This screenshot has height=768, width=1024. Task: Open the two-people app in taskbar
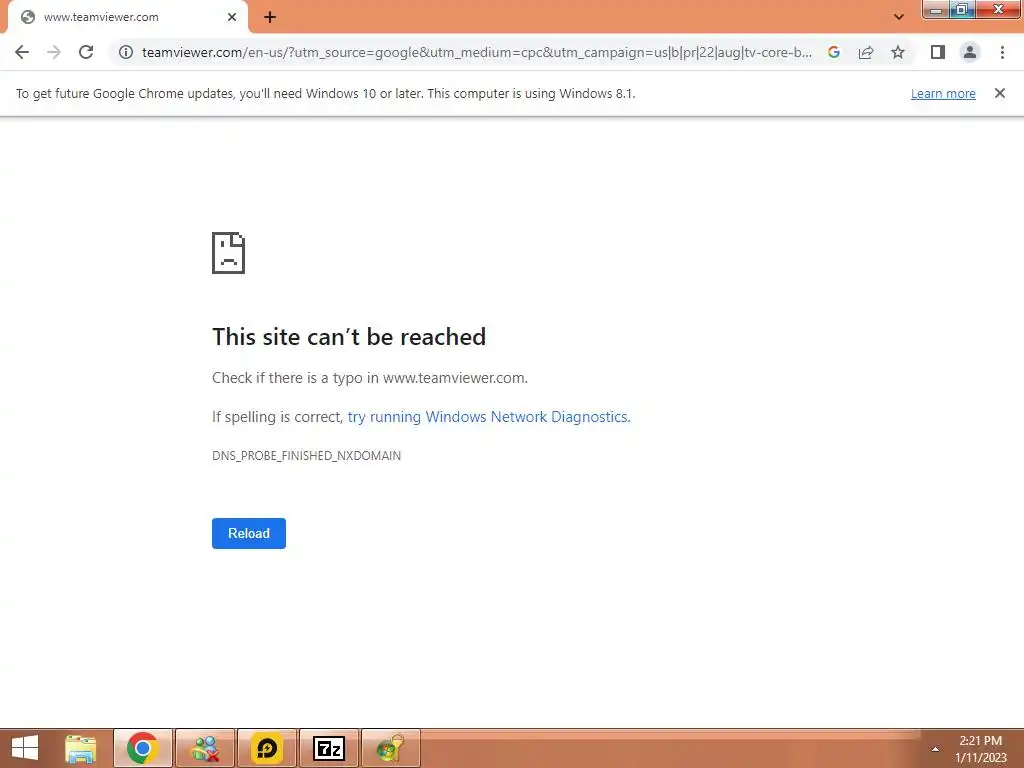pyautogui.click(x=204, y=748)
